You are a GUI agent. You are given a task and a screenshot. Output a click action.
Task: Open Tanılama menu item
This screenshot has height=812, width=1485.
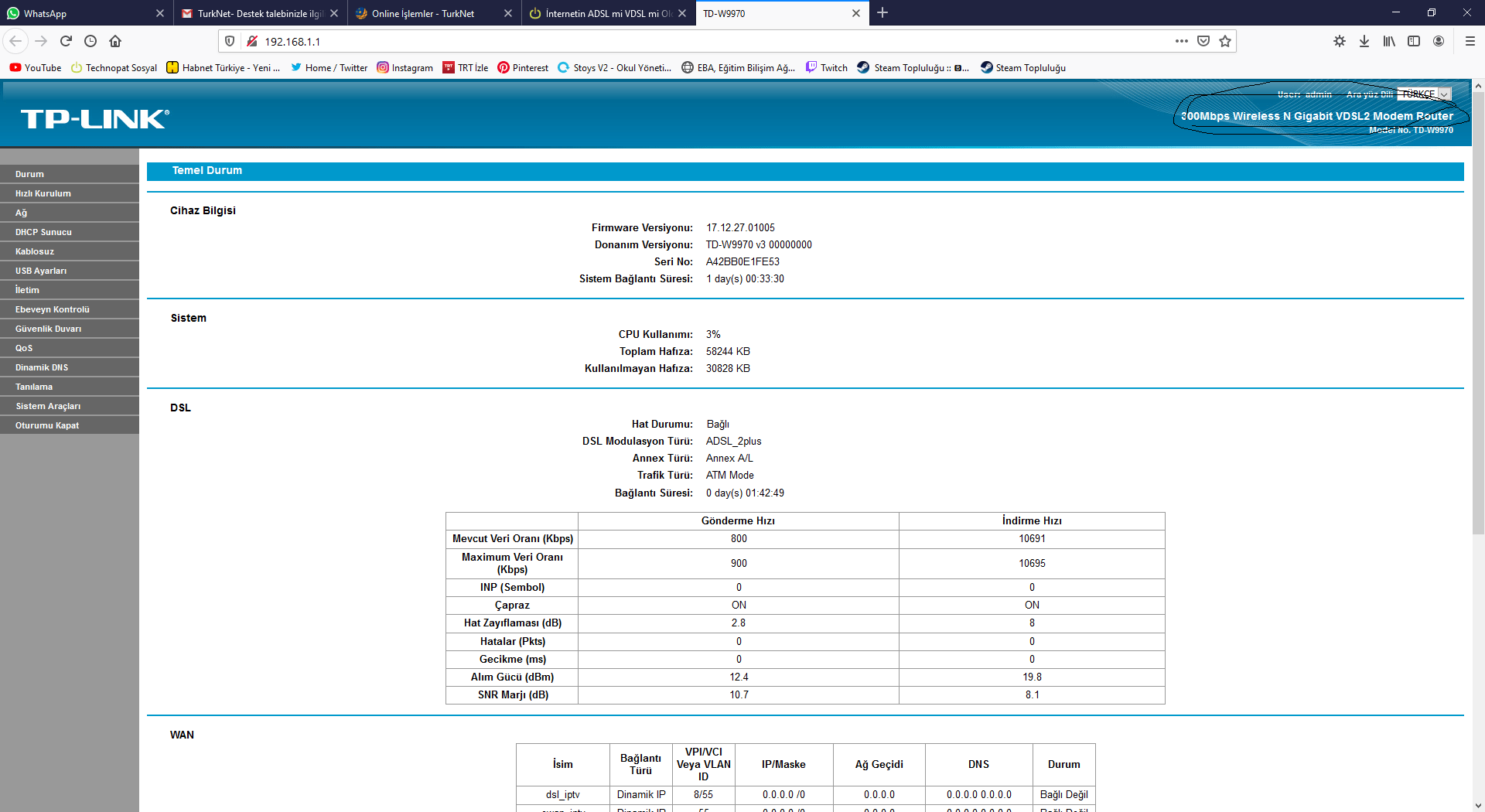70,387
